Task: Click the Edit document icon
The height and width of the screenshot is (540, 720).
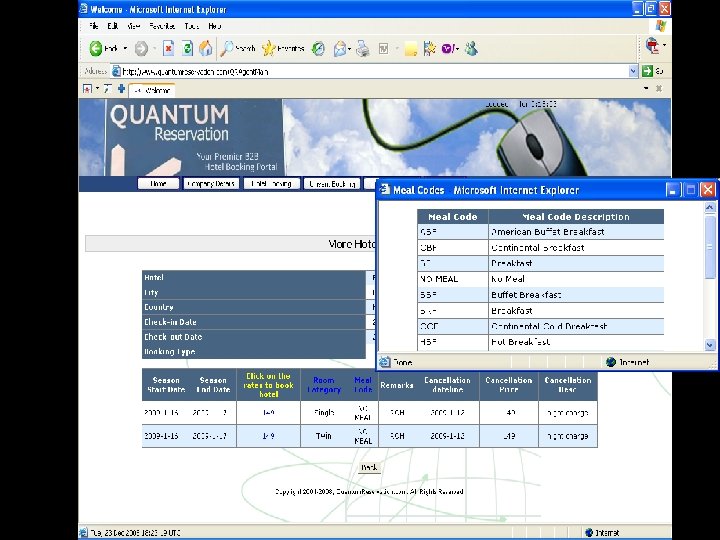Action: pyautogui.click(x=383, y=48)
